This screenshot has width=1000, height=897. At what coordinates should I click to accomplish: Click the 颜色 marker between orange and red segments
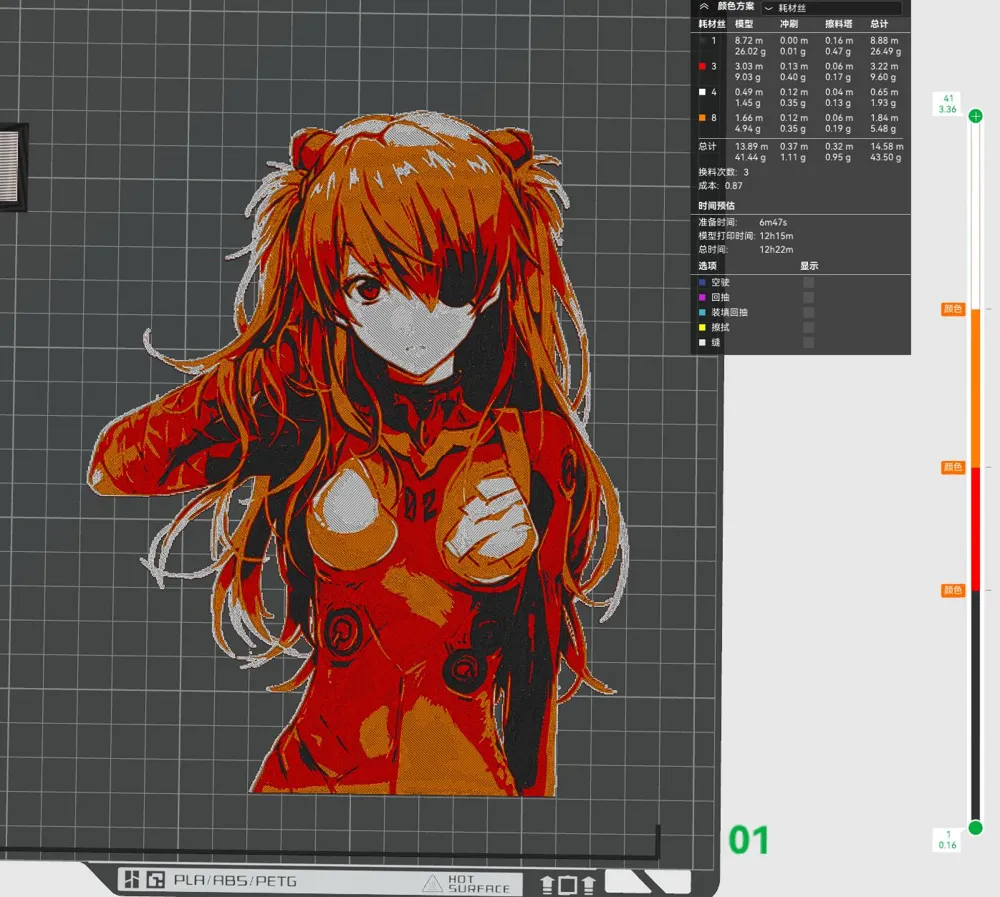[x=952, y=467]
